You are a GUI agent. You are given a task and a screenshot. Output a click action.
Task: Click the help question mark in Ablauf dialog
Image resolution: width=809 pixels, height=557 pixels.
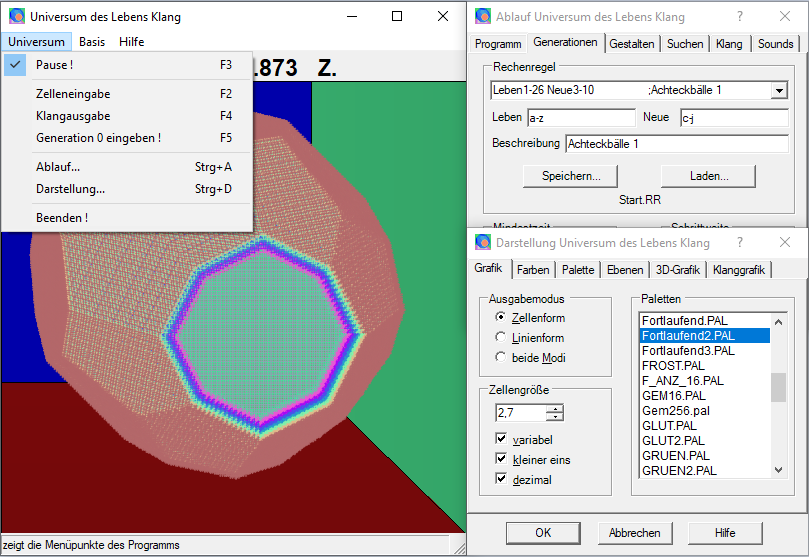[740, 17]
